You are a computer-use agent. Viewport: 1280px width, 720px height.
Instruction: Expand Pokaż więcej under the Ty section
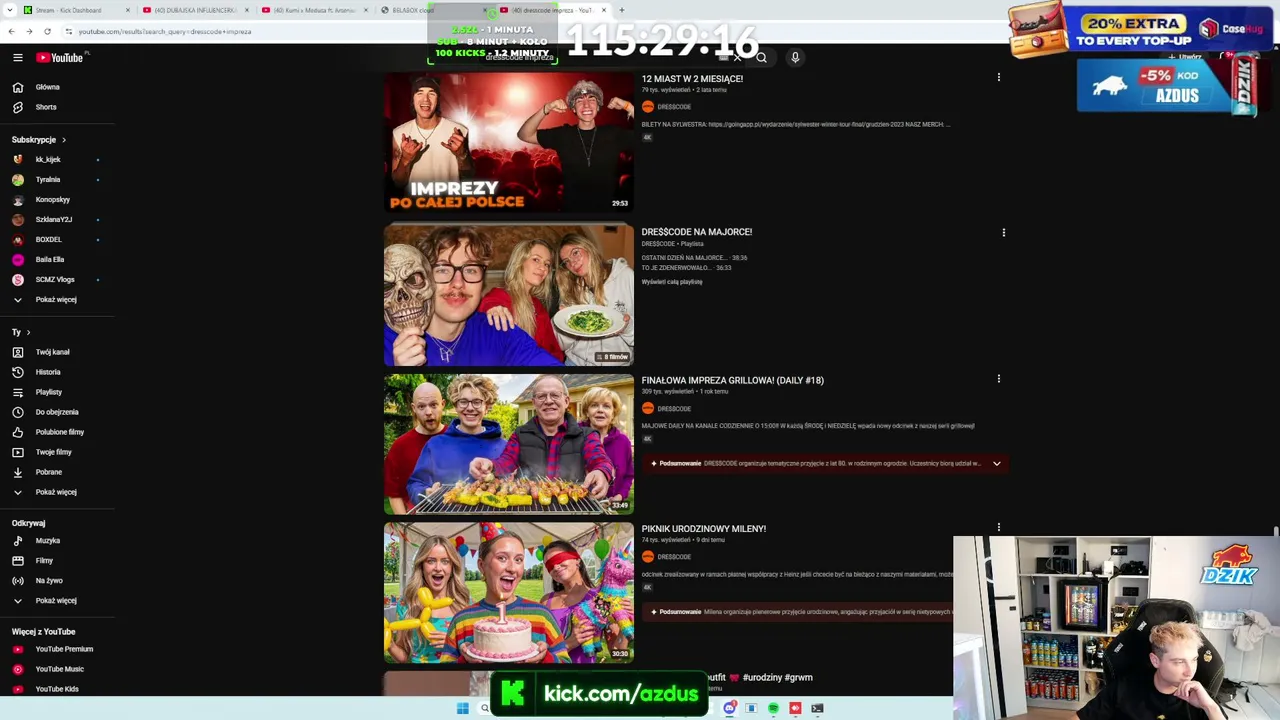(x=56, y=492)
